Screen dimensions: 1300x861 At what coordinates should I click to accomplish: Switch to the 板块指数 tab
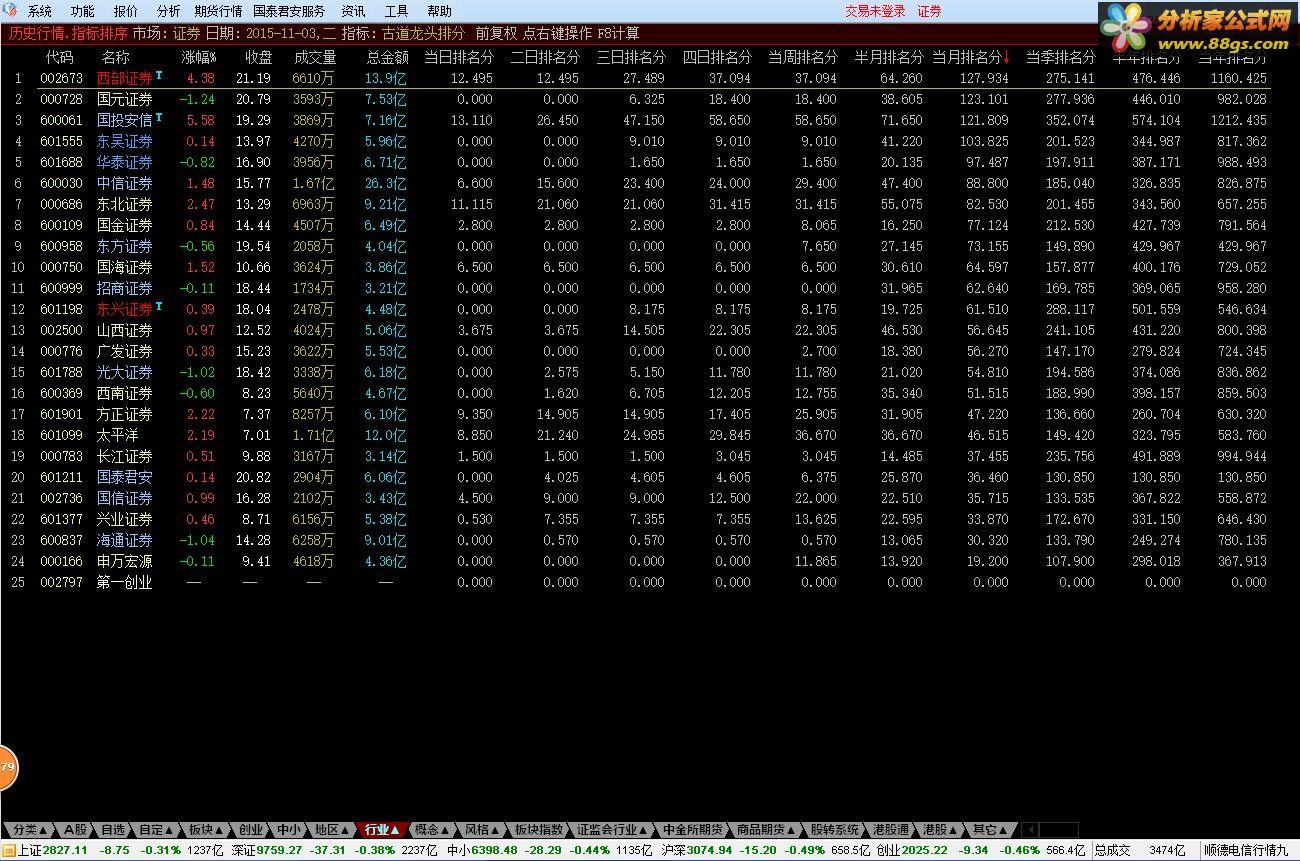[x=539, y=830]
